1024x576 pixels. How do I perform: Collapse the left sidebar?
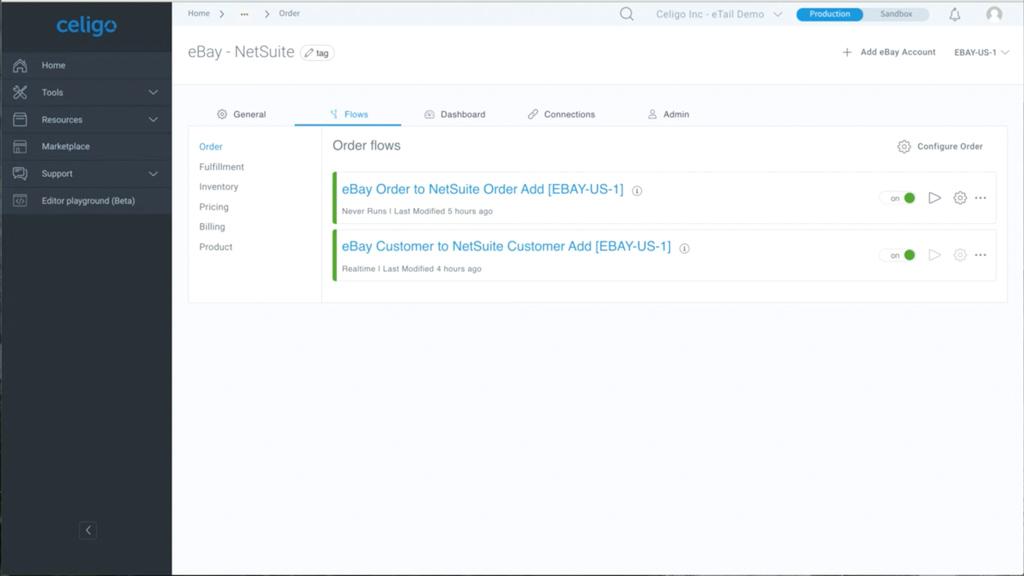click(88, 530)
